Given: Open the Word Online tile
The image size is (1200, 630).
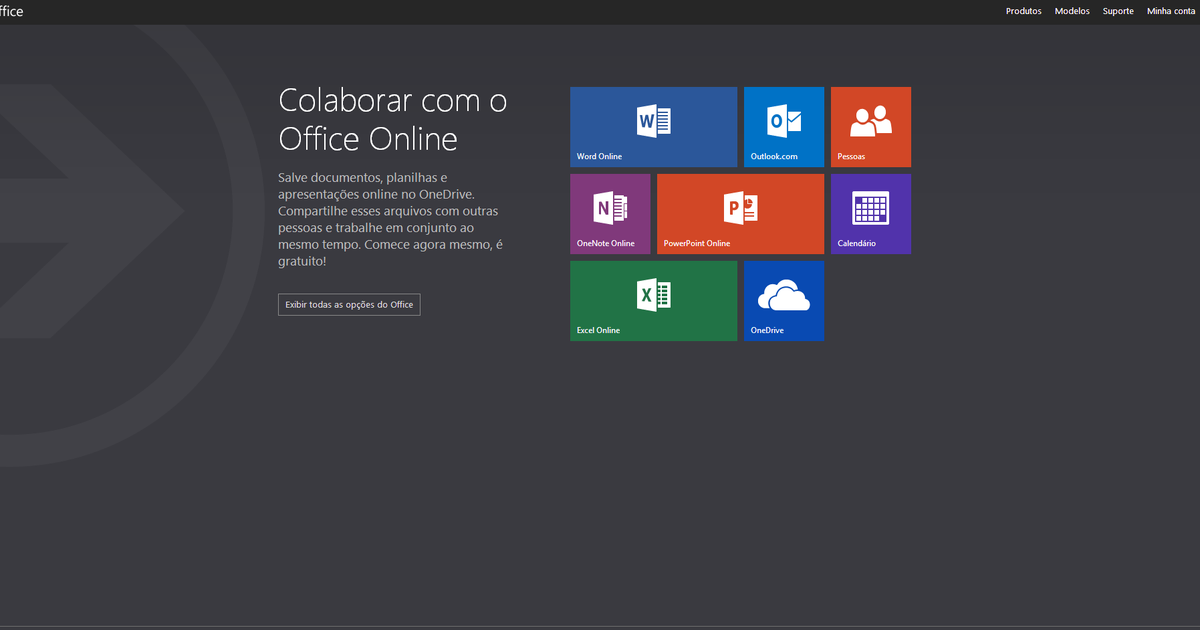Looking at the screenshot, I should pyautogui.click(x=653, y=126).
